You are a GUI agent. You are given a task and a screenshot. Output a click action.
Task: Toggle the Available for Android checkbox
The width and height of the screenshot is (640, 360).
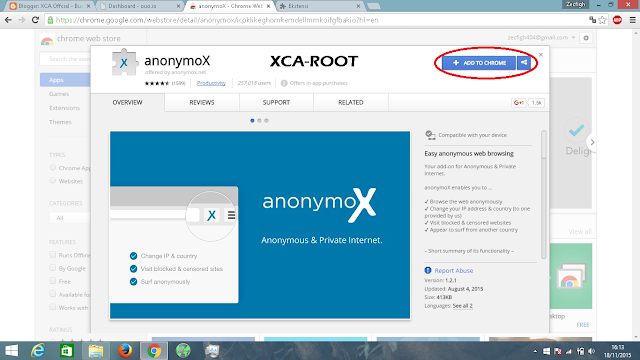tap(52, 294)
